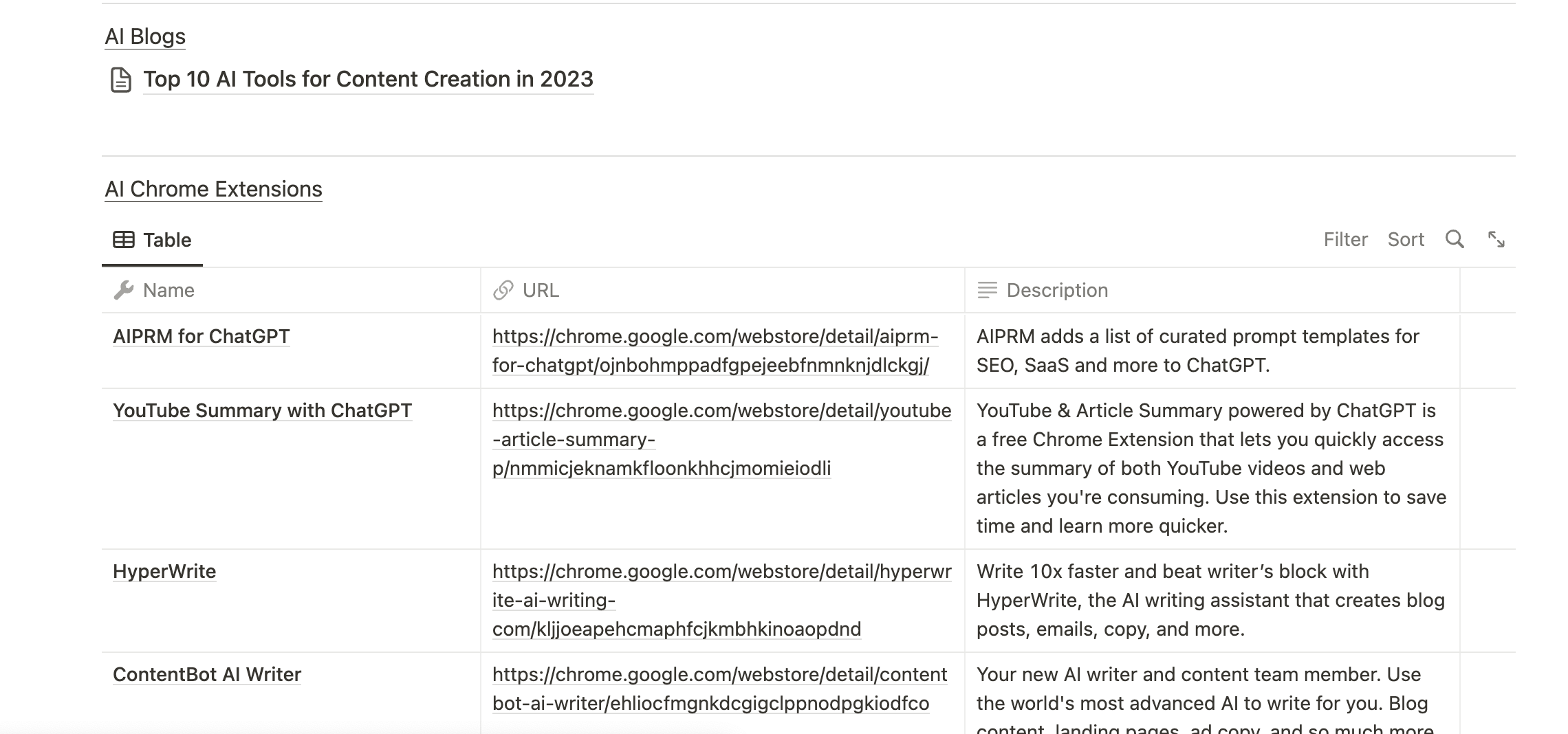This screenshot has width=1568, height=734.
Task: Open the Sort option for the table
Action: point(1406,239)
